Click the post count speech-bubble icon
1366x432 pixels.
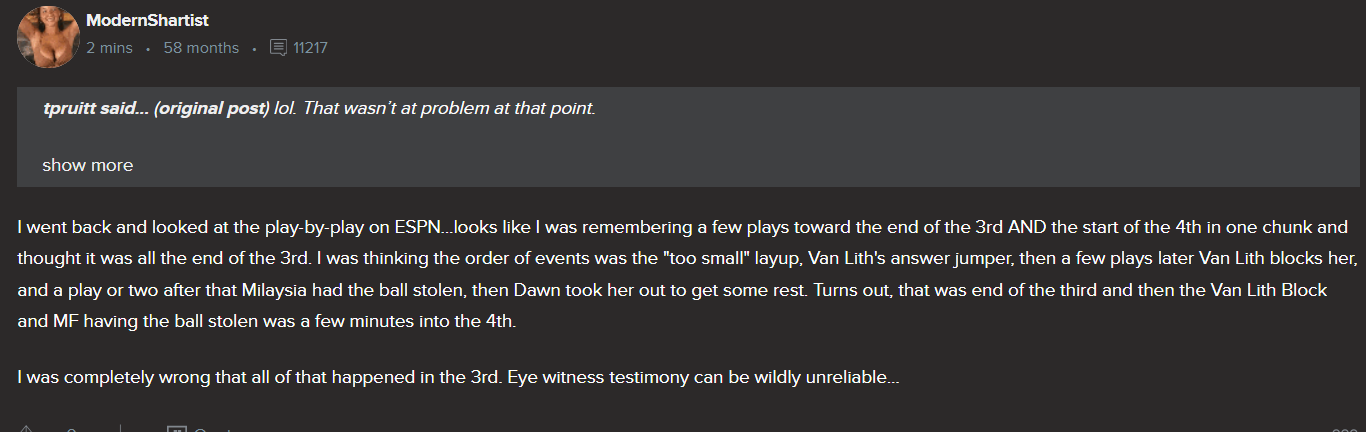(x=278, y=48)
